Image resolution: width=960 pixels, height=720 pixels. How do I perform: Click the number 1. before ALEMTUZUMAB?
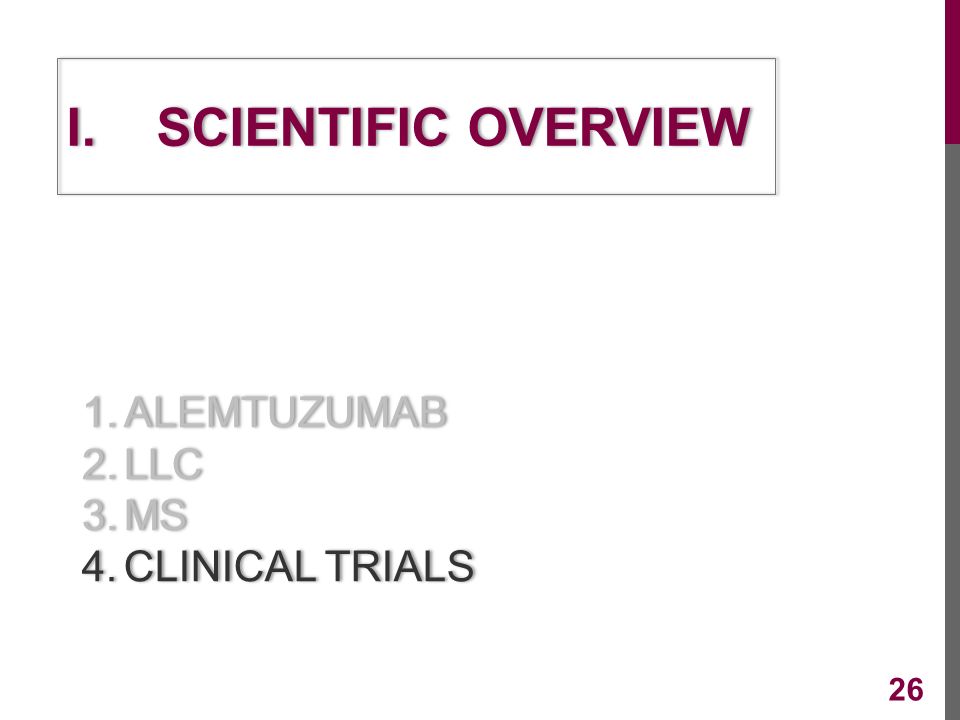pos(100,412)
